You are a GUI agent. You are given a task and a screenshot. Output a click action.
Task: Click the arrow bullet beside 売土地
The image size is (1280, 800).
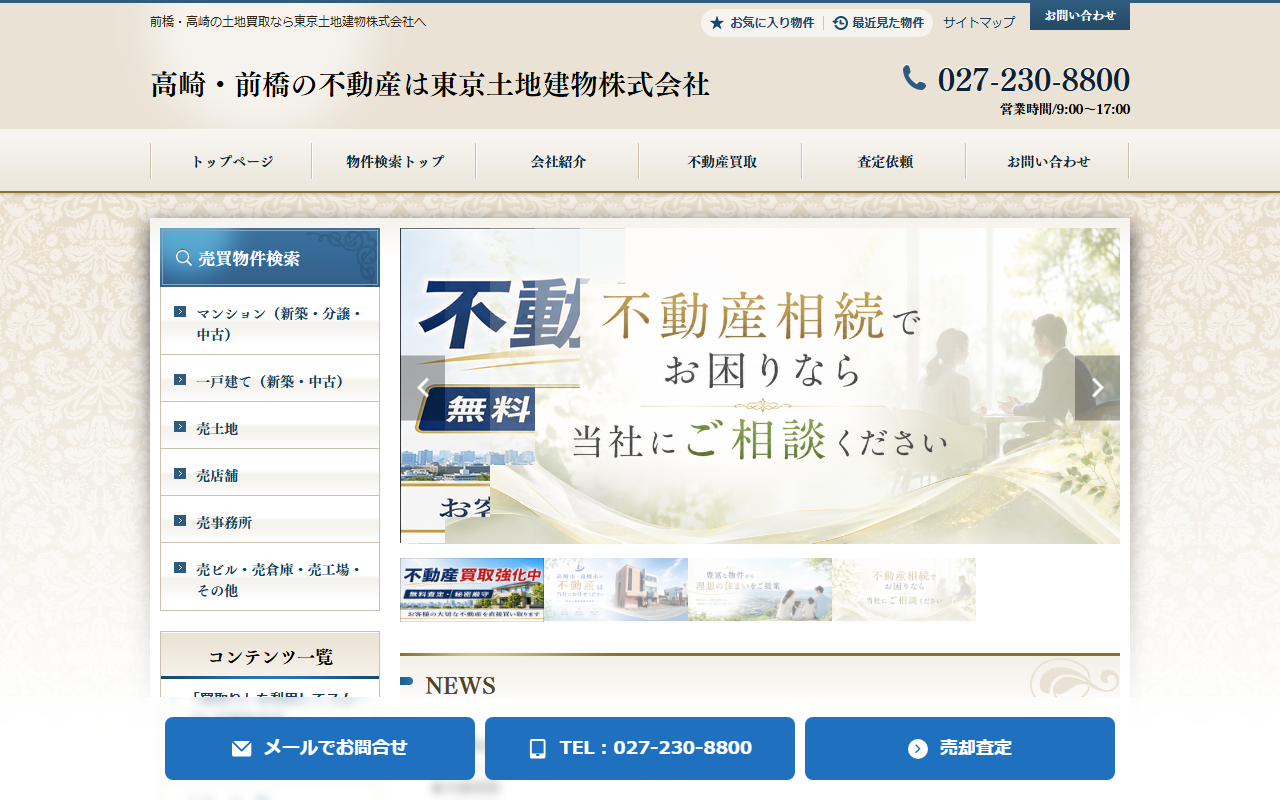pyautogui.click(x=180, y=427)
